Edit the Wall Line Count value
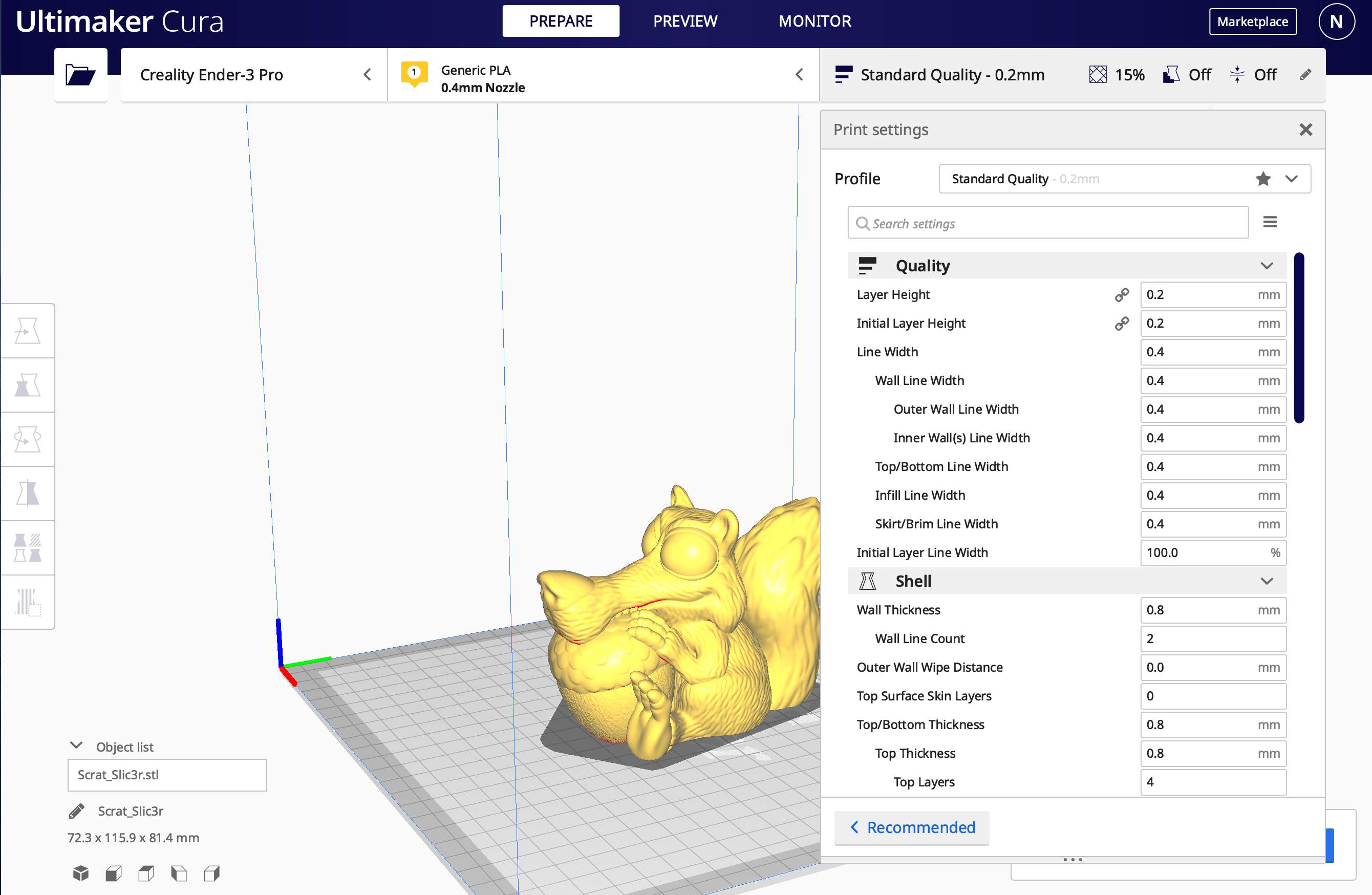The height and width of the screenshot is (895, 1372). click(1213, 639)
